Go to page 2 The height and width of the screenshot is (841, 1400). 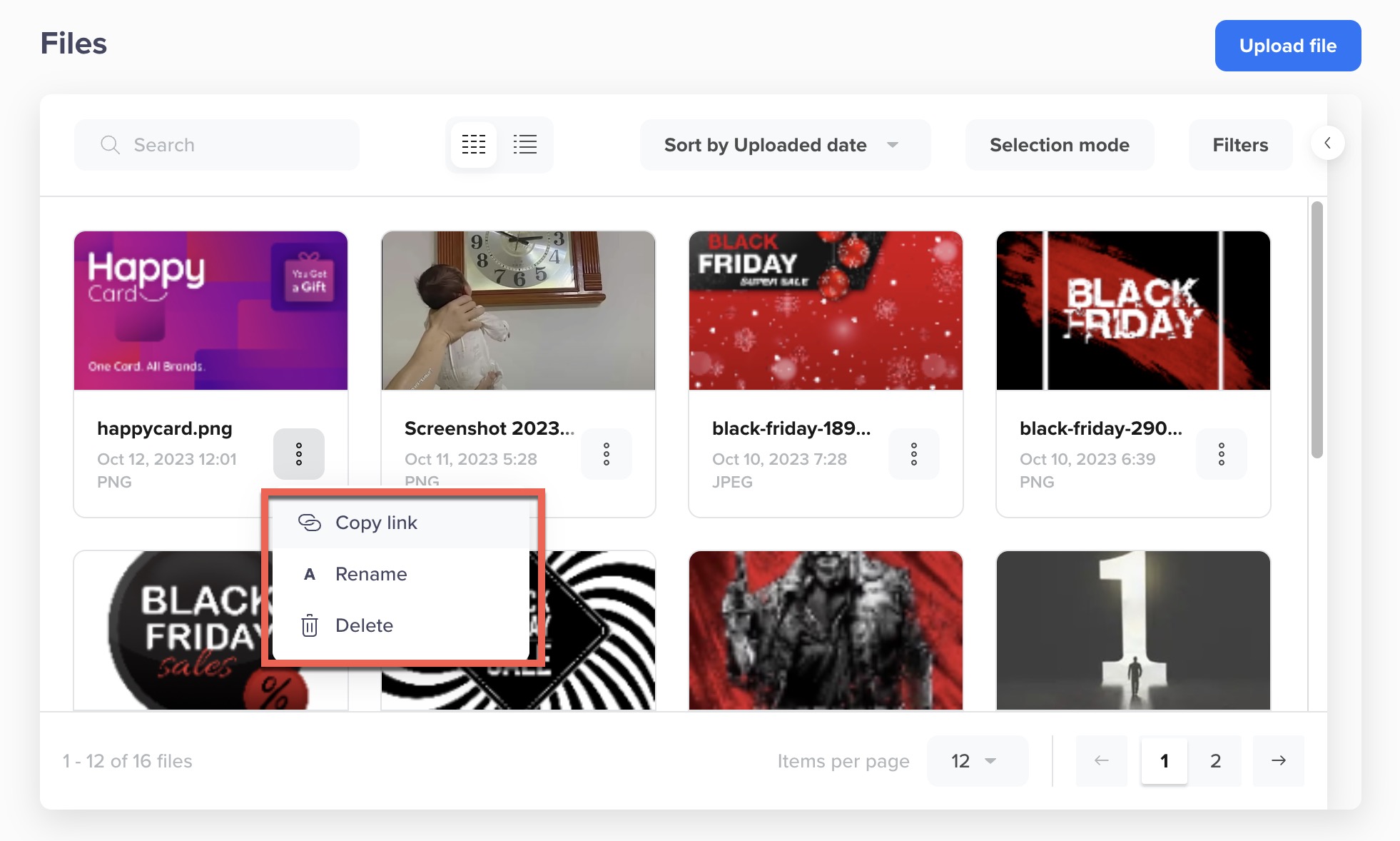(1216, 761)
